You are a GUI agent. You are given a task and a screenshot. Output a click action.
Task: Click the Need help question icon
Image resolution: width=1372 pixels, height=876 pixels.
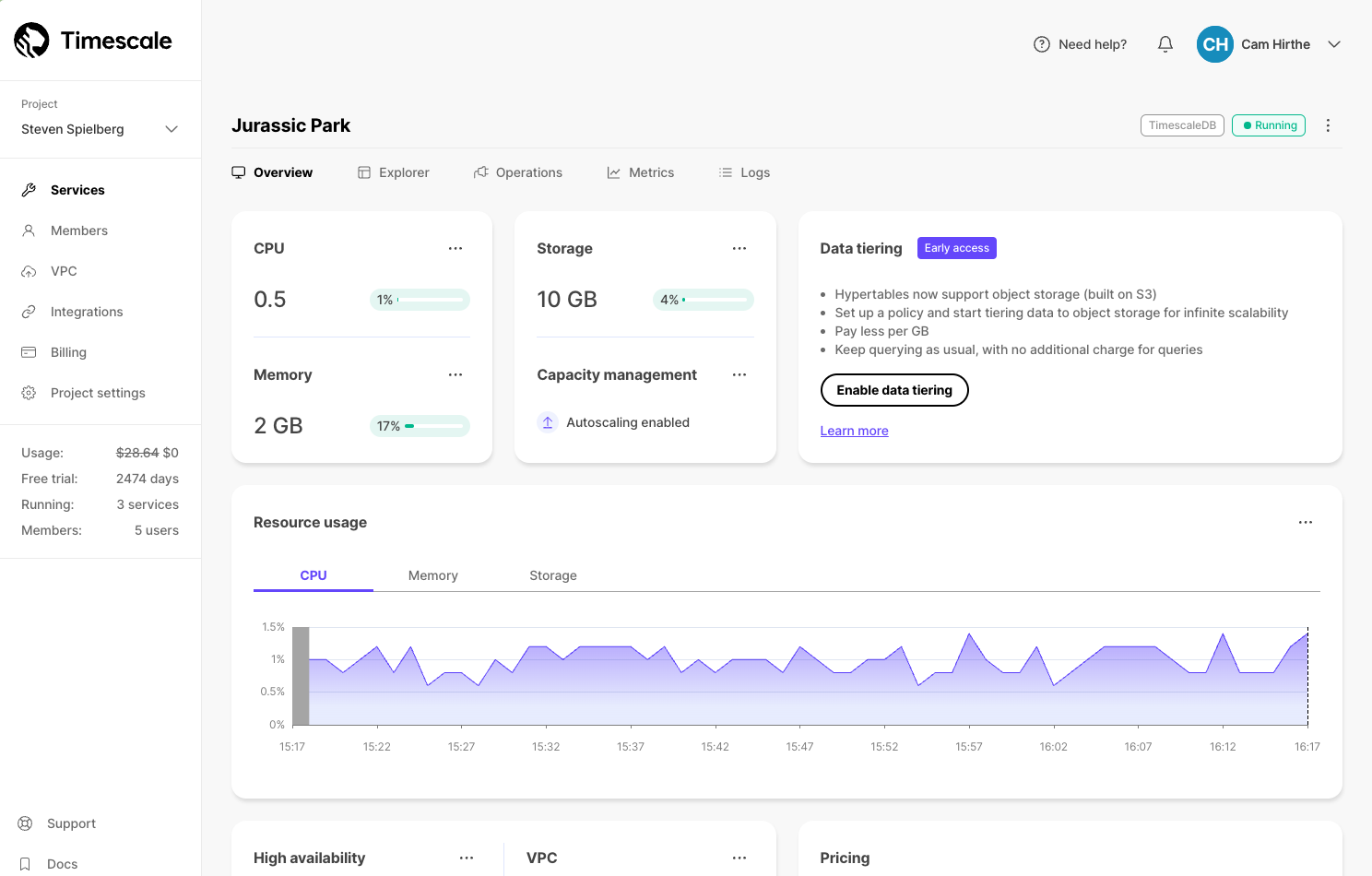coord(1042,44)
